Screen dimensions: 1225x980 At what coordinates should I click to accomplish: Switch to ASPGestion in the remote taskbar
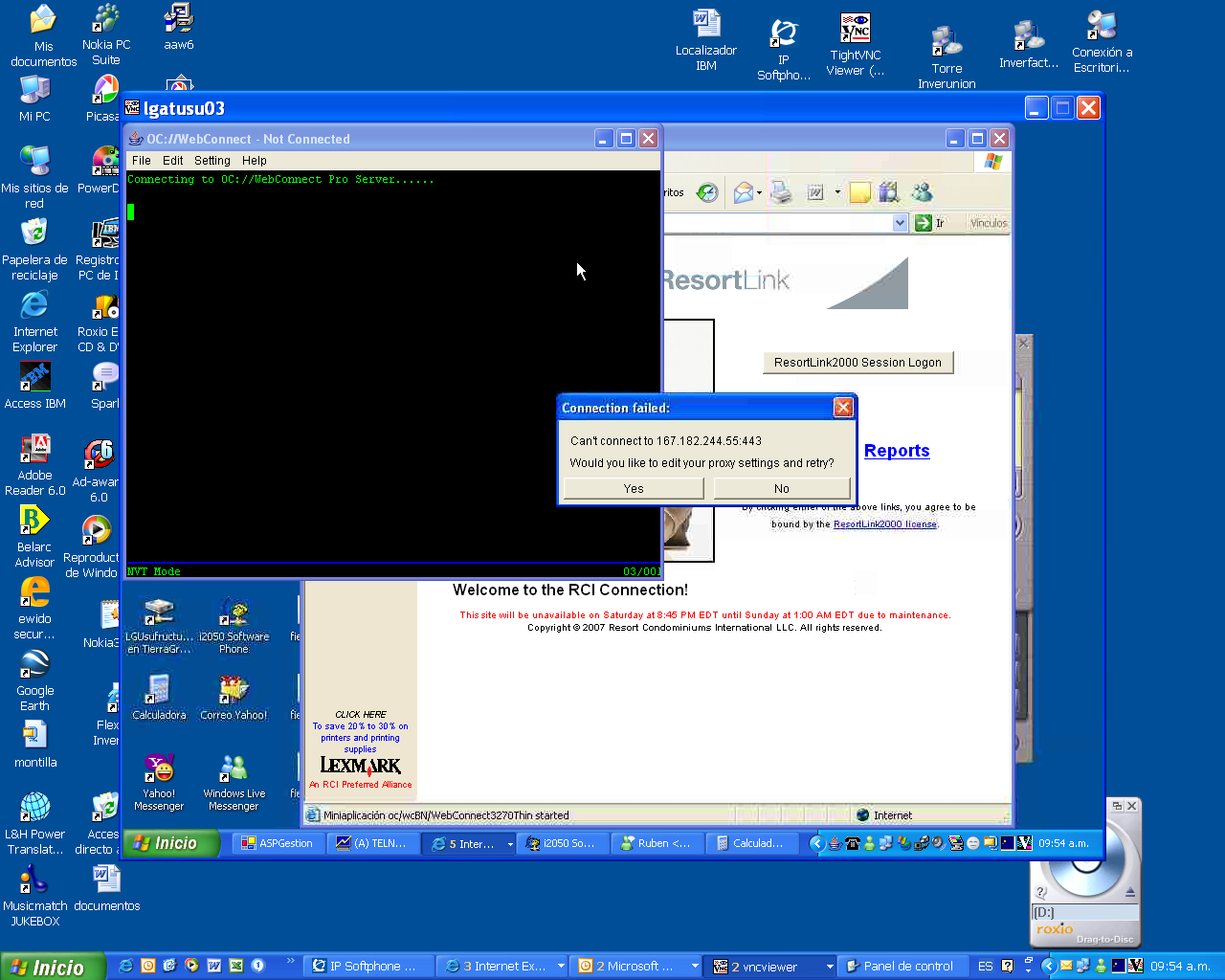pos(278,843)
